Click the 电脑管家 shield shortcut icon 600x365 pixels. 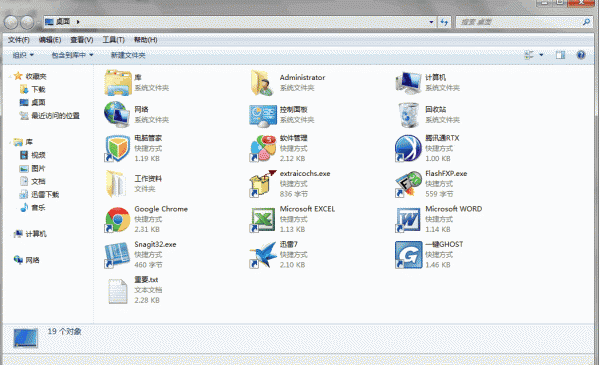point(117,148)
